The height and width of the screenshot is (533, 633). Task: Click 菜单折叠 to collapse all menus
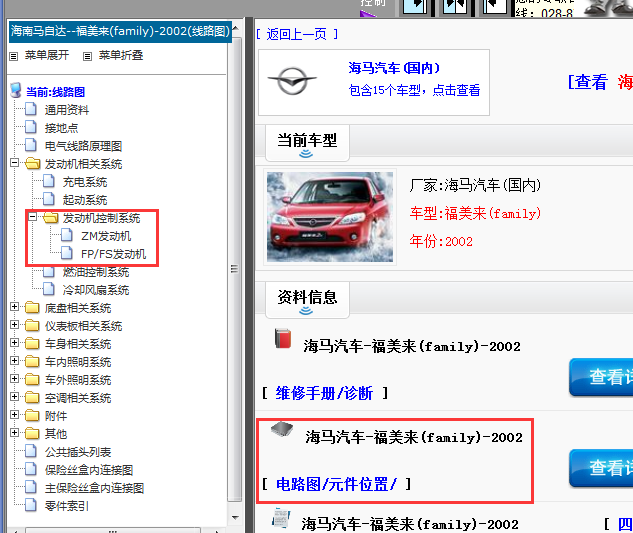pyautogui.click(x=121, y=55)
